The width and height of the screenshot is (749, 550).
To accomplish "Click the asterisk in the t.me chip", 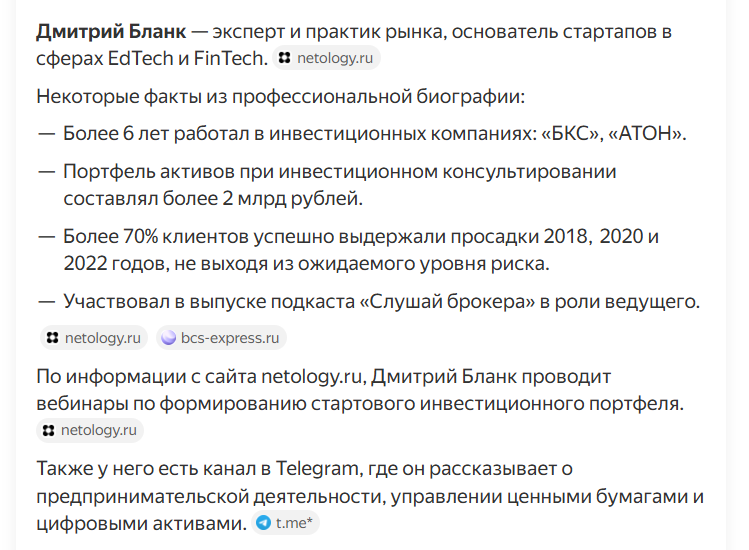I will (x=309, y=521).
